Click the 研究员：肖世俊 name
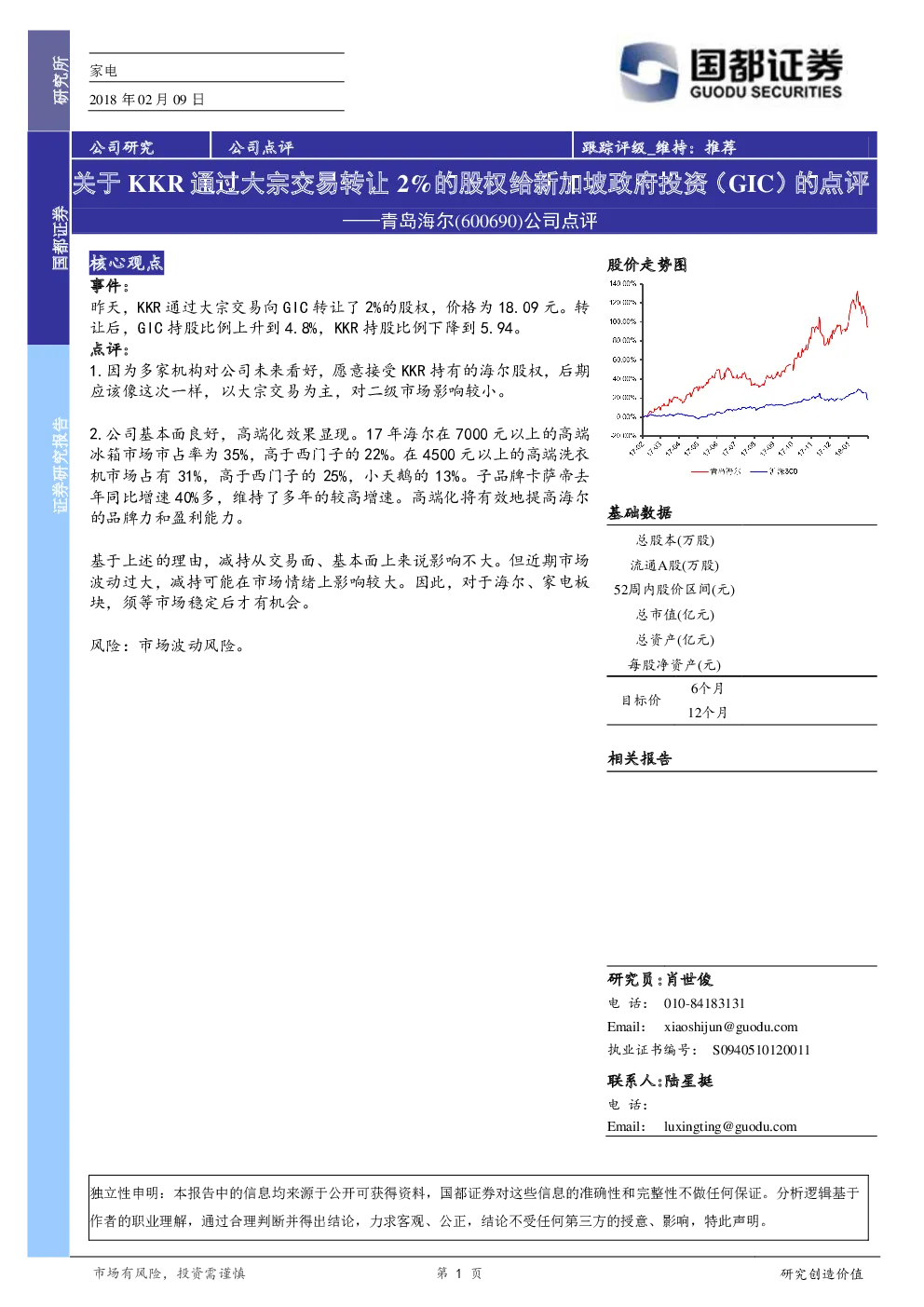This screenshot has height=1307, width=924. click(660, 979)
